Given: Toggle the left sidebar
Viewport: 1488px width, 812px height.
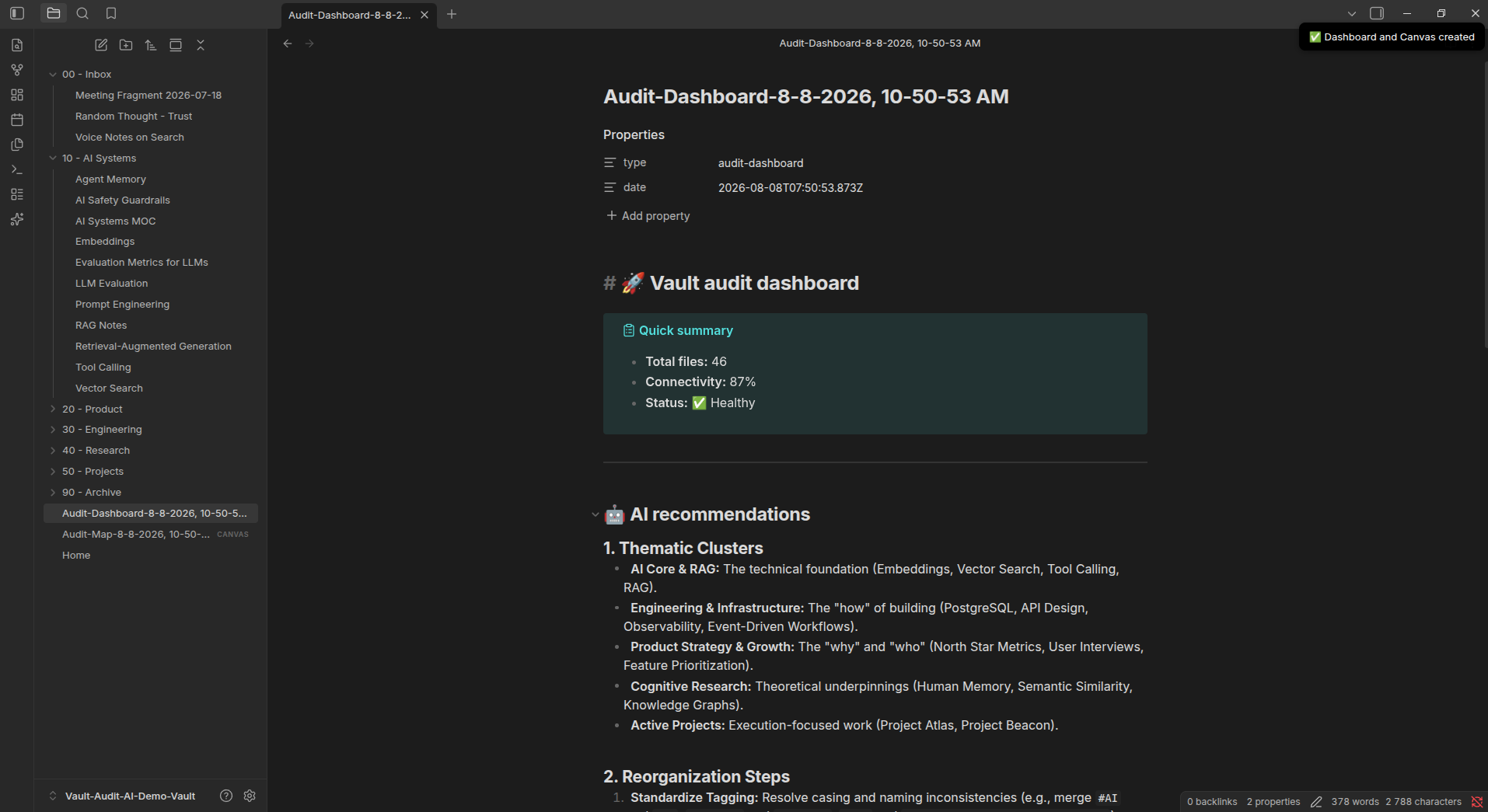Looking at the screenshot, I should [17, 13].
